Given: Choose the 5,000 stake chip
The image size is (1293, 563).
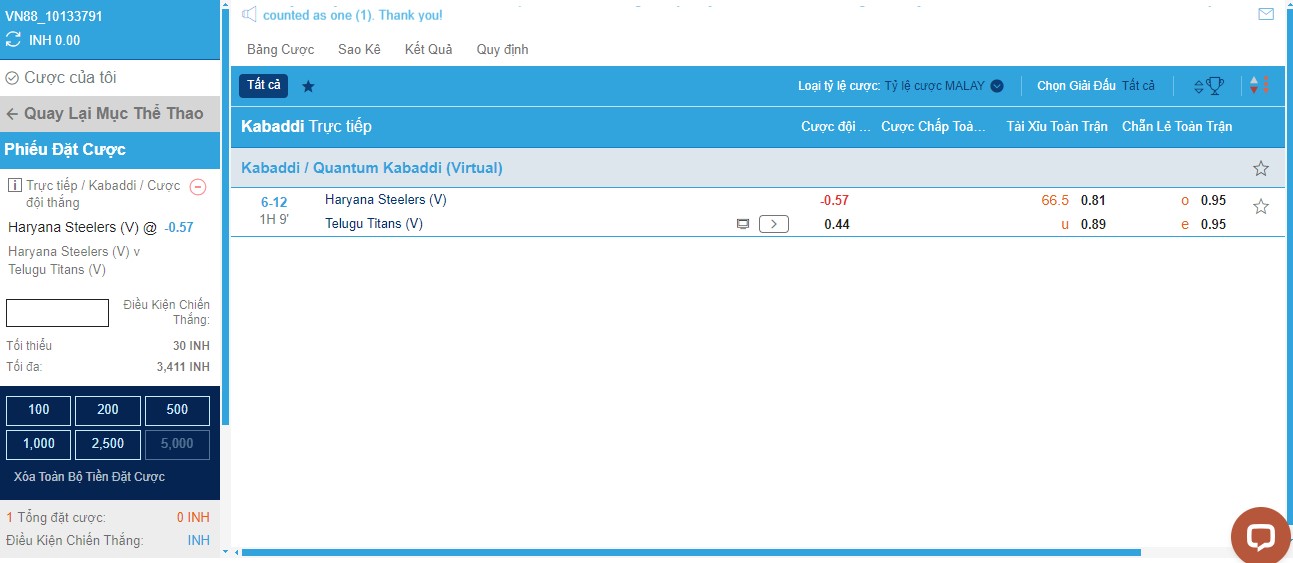Looking at the screenshot, I should [177, 444].
